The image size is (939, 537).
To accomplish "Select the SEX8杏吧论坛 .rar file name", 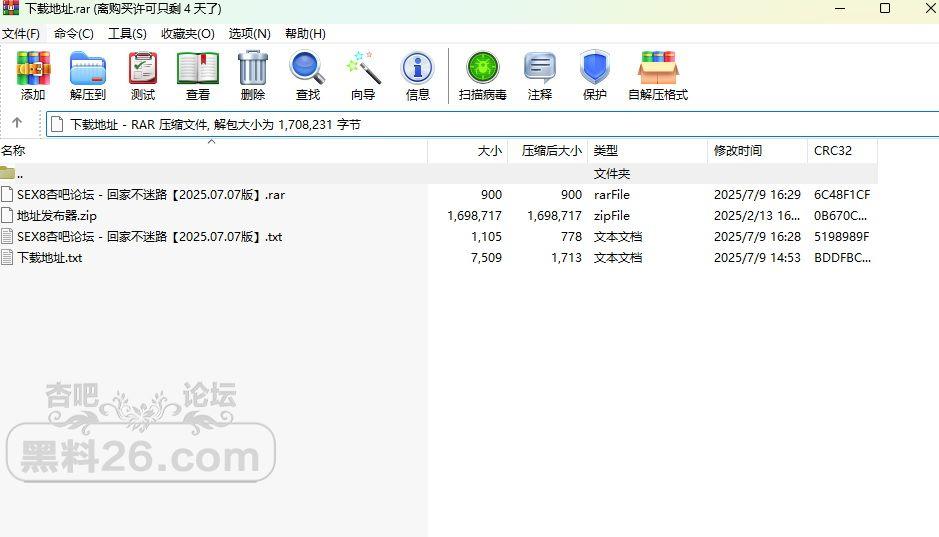I will click(151, 195).
